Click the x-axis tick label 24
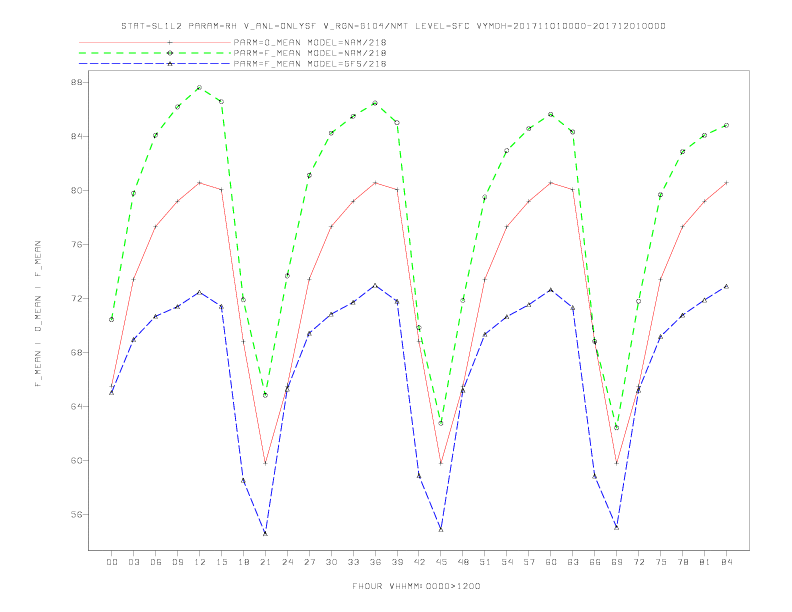This screenshot has width=792, height=612. click(287, 562)
